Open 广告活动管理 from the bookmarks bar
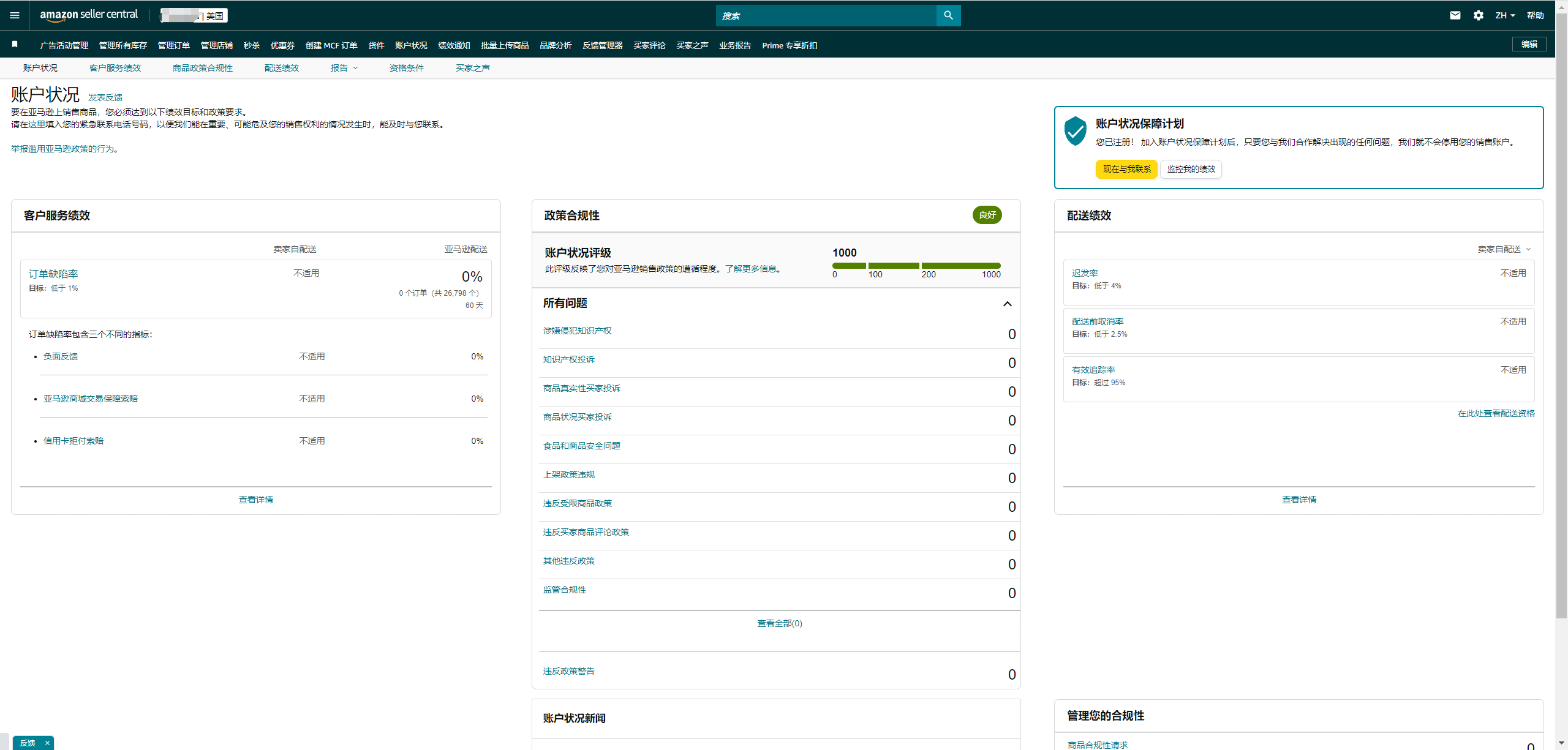The image size is (1568, 750). [64, 45]
